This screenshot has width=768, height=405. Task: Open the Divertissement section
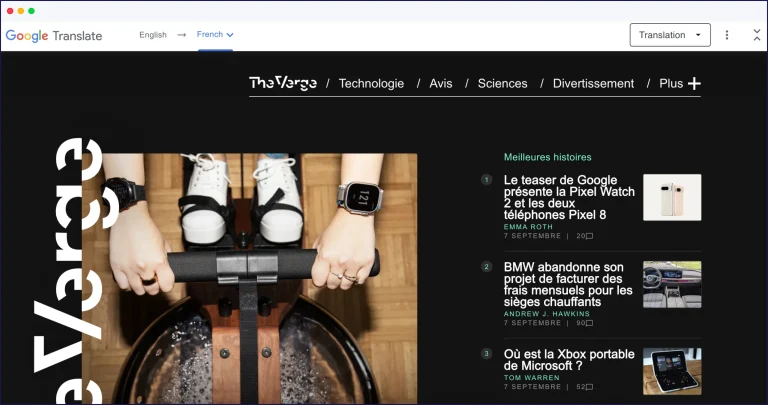[593, 84]
